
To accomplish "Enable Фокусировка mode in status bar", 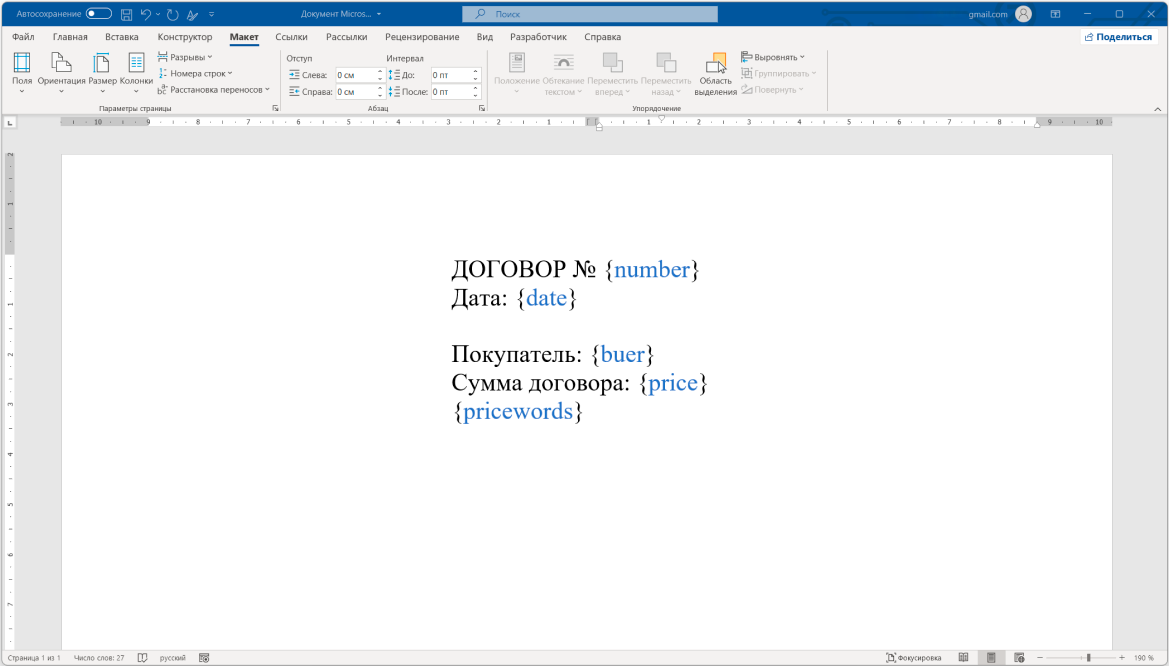I will tap(913, 658).
